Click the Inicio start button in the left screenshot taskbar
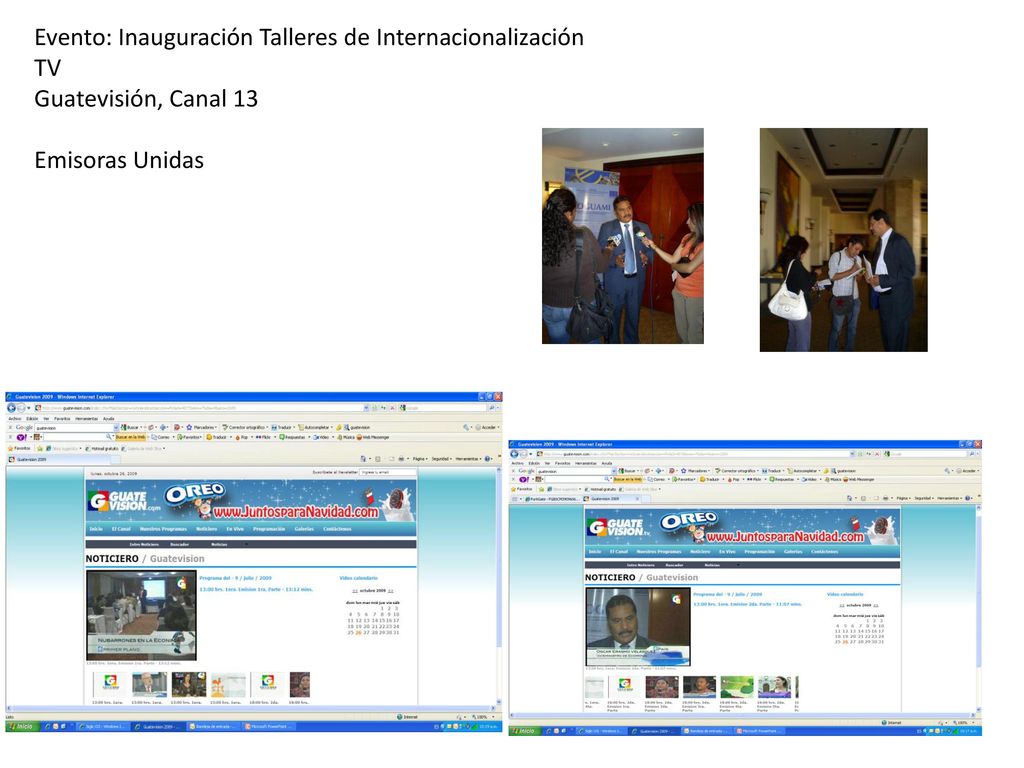 click(22, 726)
